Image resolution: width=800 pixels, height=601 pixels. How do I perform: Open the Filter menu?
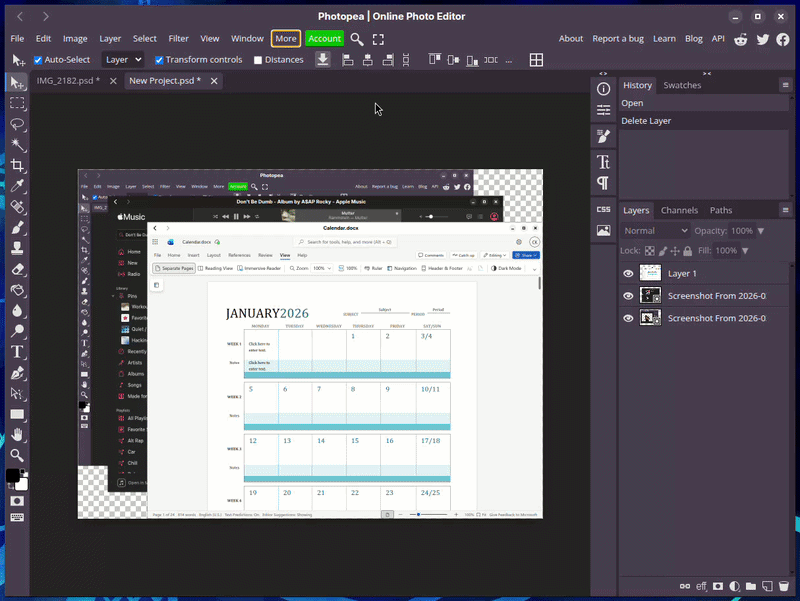point(178,38)
